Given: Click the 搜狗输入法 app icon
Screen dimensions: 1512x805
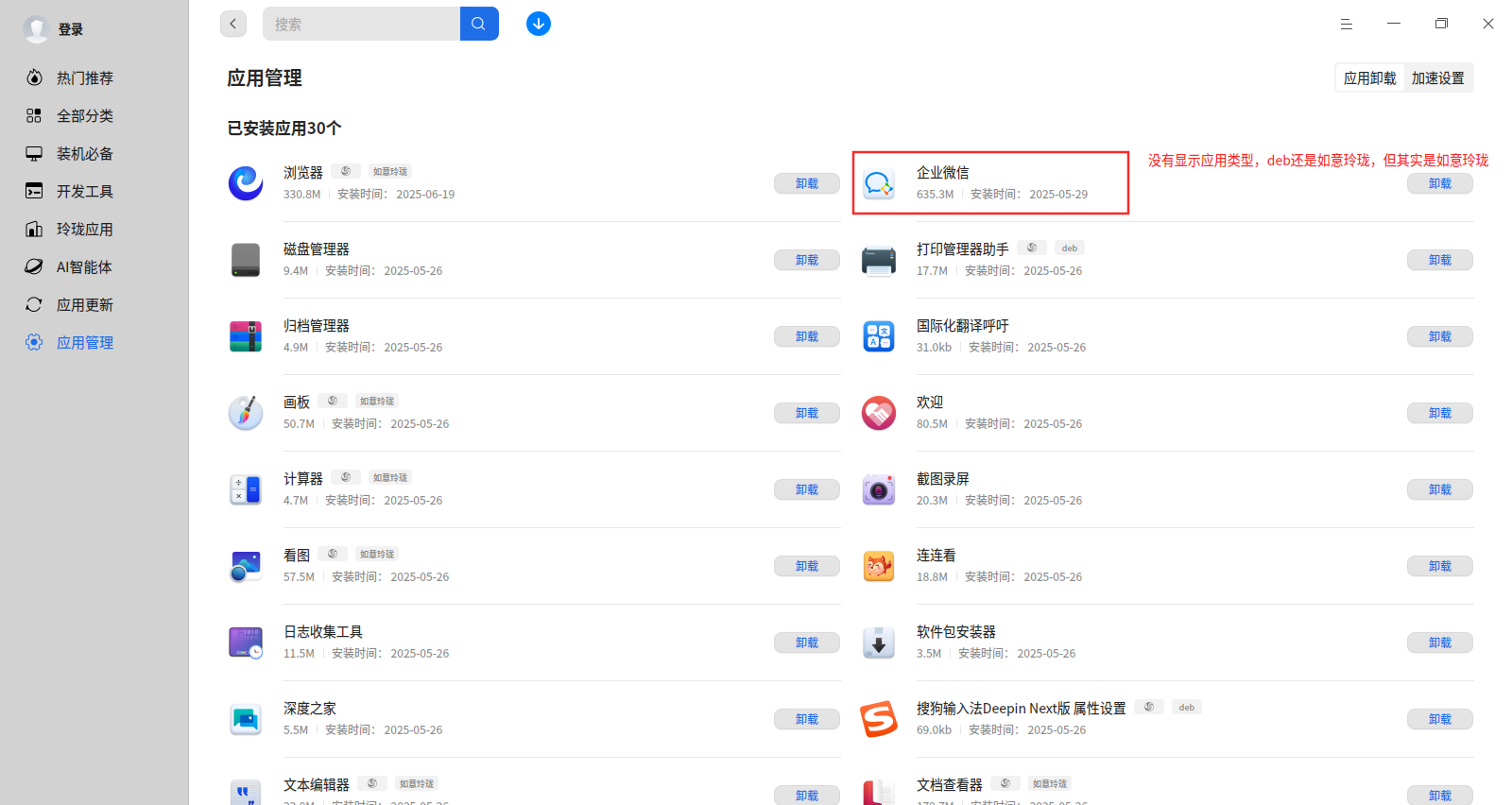Looking at the screenshot, I should [879, 719].
